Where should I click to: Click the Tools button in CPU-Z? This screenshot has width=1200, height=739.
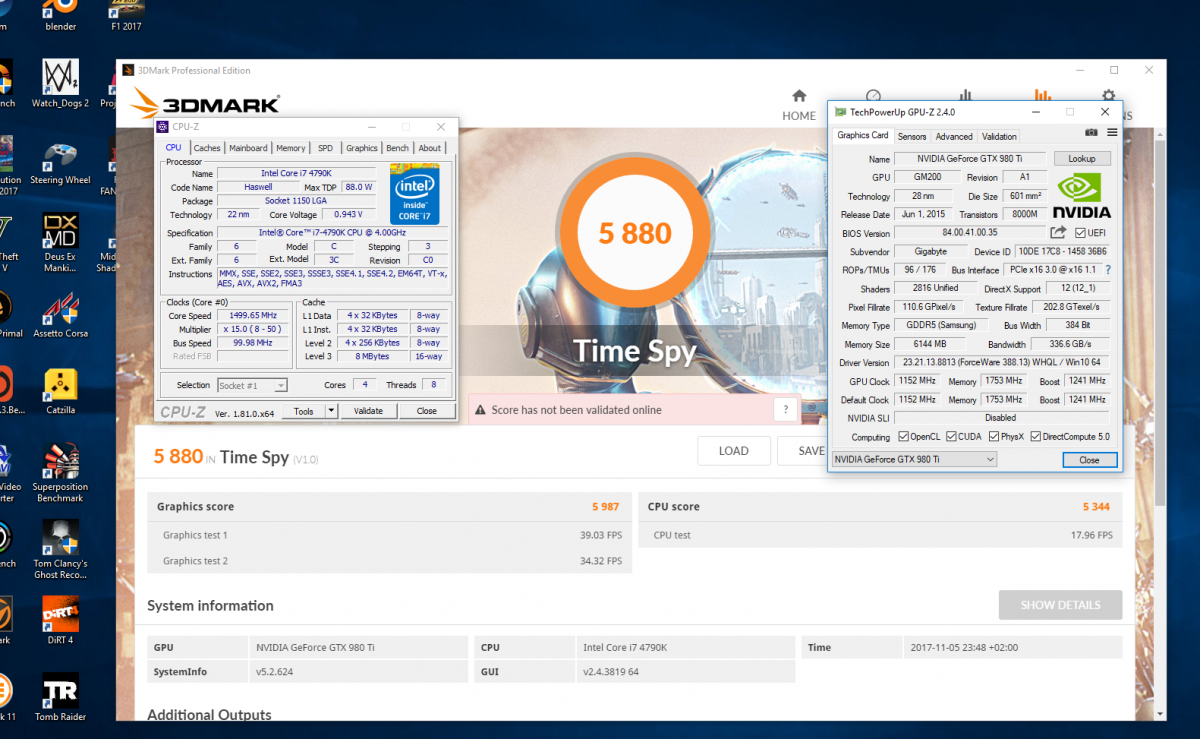tap(303, 411)
